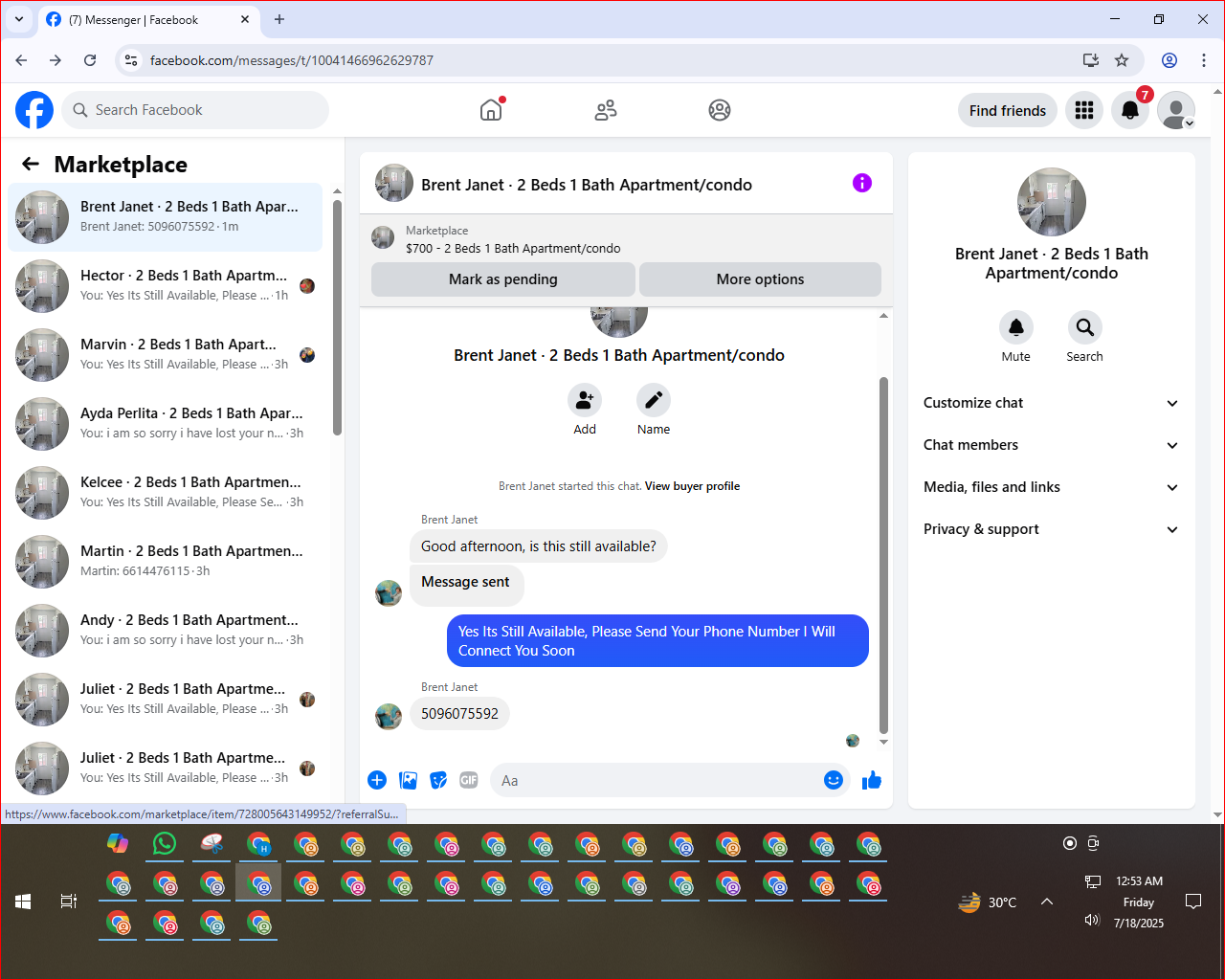Click Mark as pending button
This screenshot has width=1225, height=980.
[503, 279]
